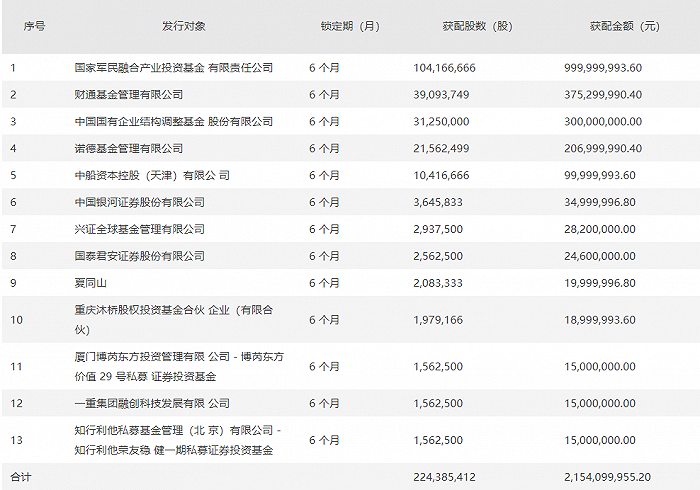Select the amount 300,000,000.00

point(603,121)
